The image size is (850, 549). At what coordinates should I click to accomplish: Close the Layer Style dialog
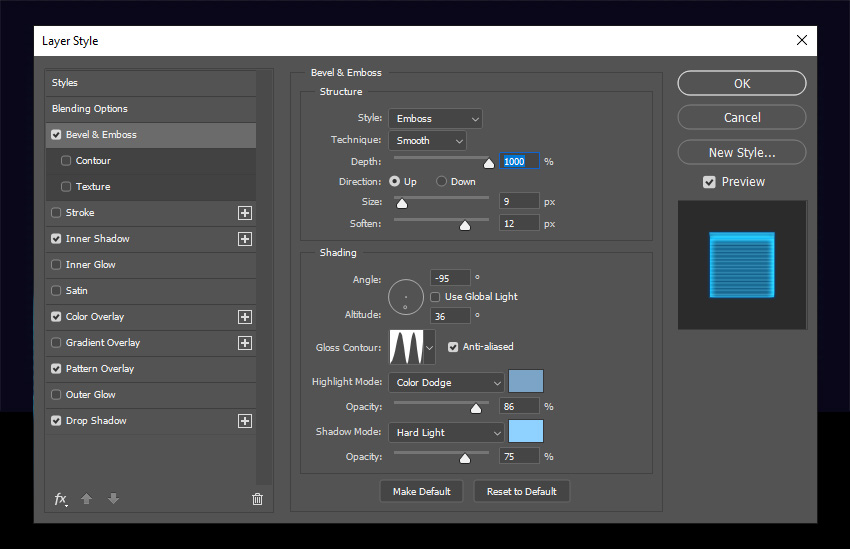click(x=802, y=40)
